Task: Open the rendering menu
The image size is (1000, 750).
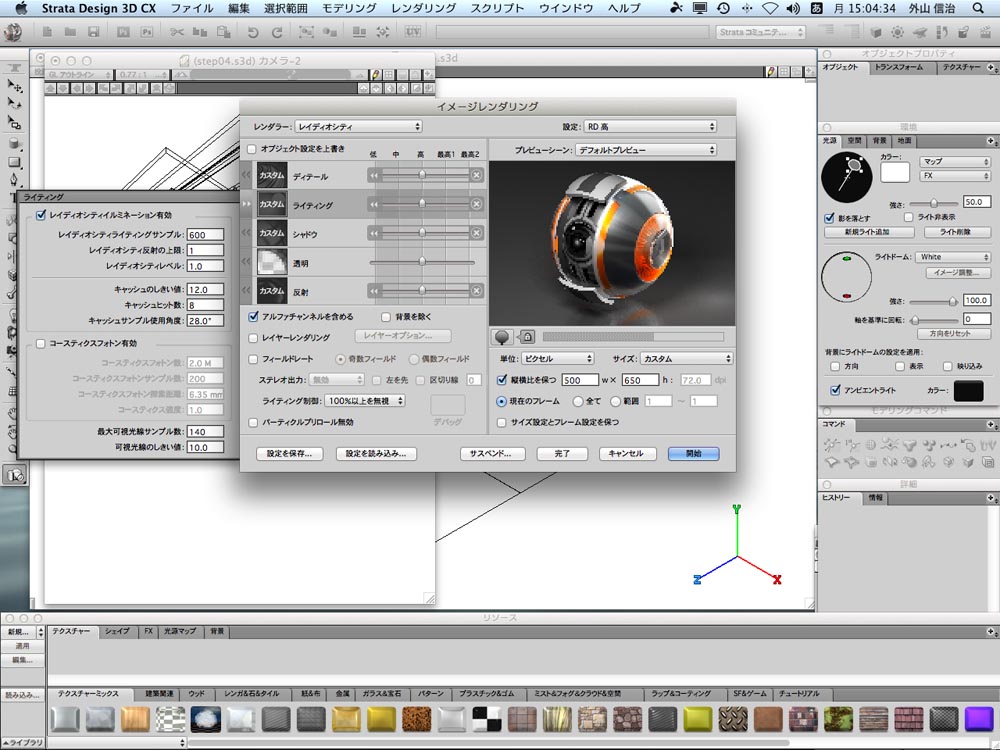Action: tap(423, 8)
